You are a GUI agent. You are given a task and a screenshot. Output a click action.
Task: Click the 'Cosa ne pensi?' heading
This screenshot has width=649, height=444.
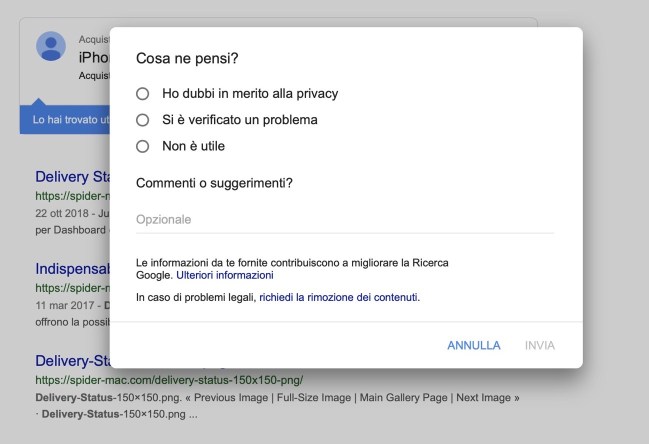point(187,58)
